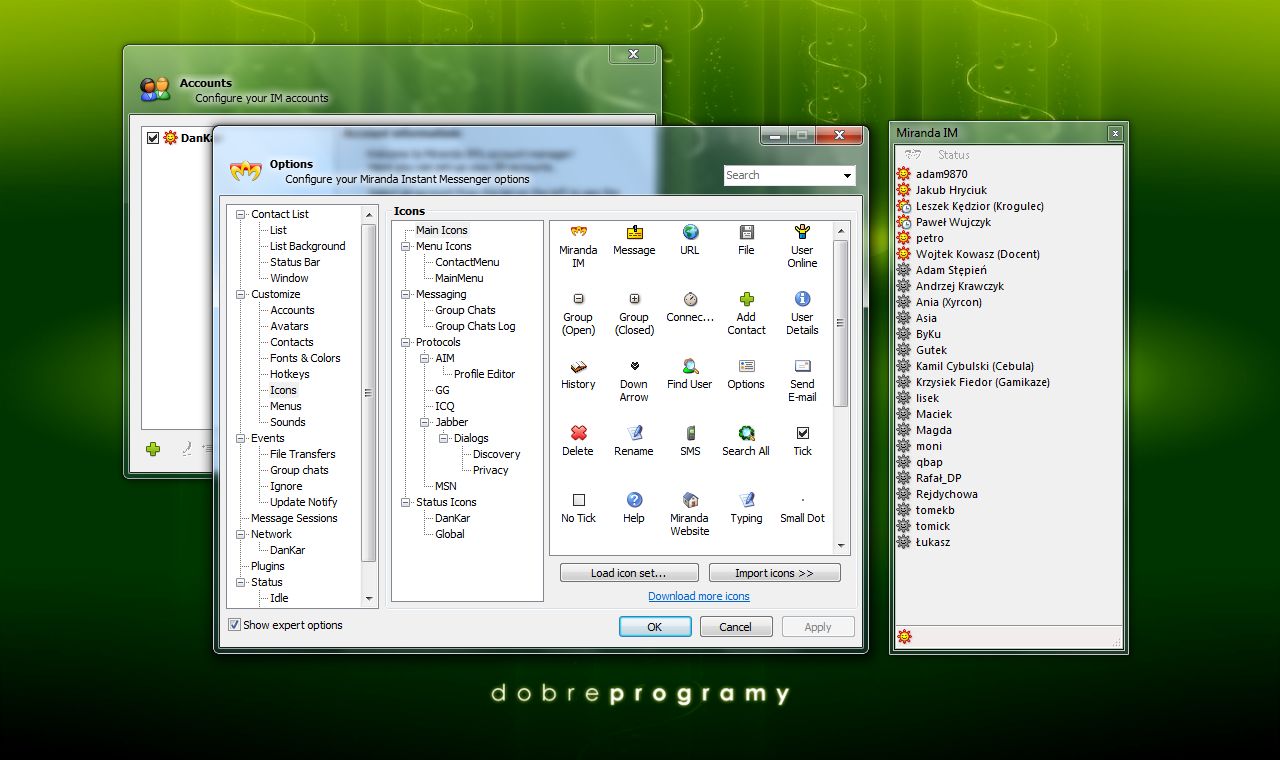Open main menu icon in Miranda IM window
This screenshot has width=1280, height=760.
coord(911,155)
